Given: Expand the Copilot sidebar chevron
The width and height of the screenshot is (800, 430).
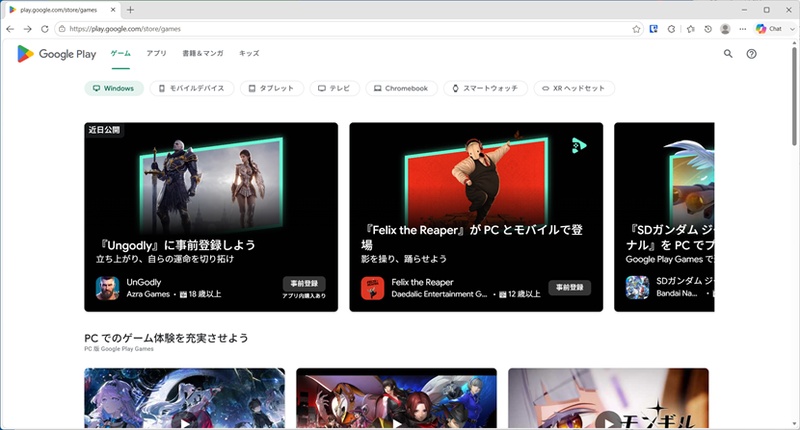Looking at the screenshot, I should 792,29.
